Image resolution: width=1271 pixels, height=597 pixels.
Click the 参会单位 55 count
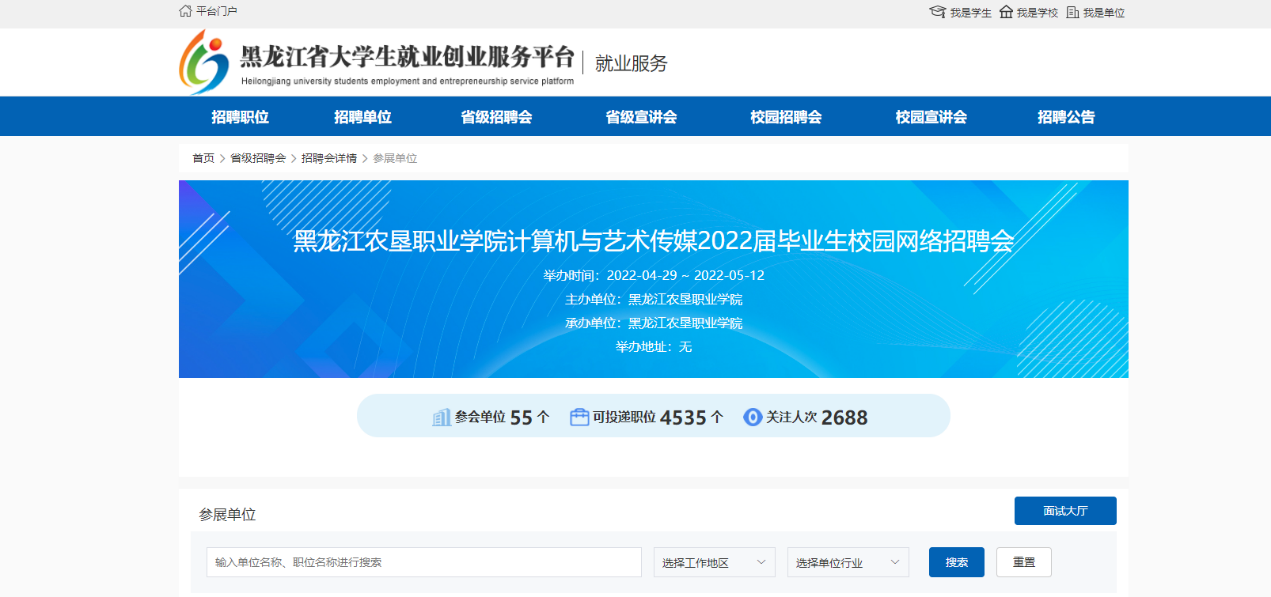click(x=502, y=417)
